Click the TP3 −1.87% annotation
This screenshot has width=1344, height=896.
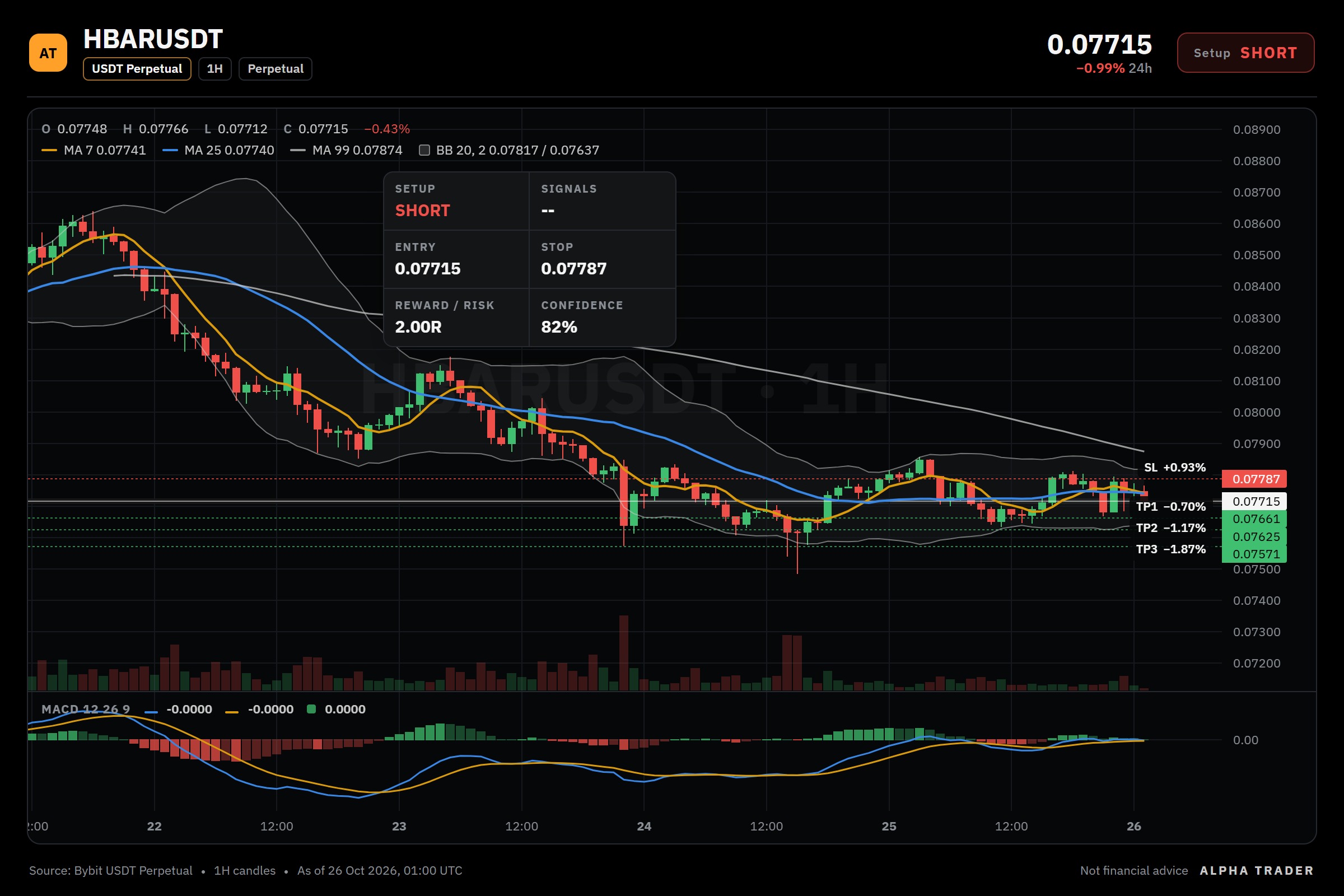[x=1171, y=549]
